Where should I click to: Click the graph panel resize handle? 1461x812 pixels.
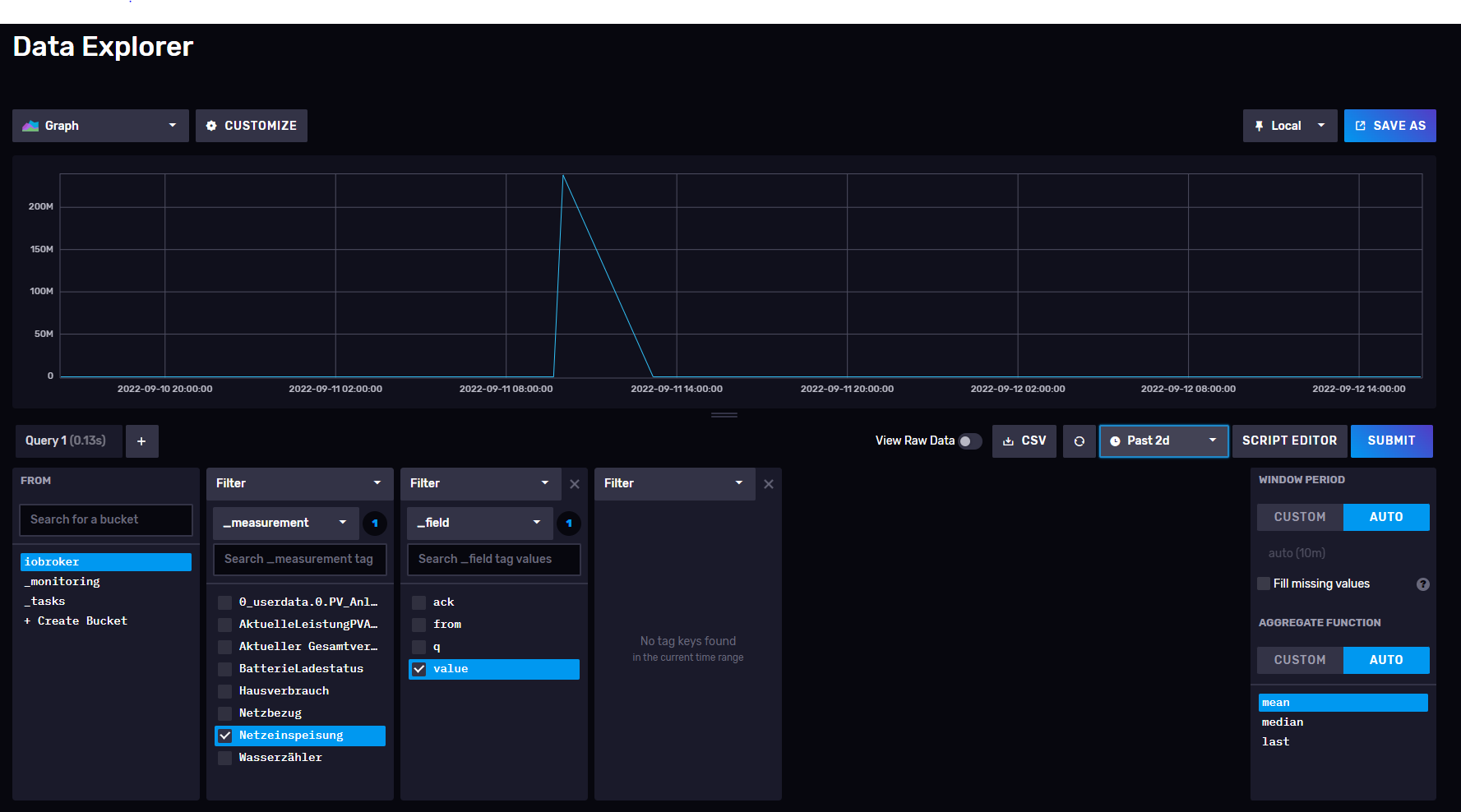point(724,415)
